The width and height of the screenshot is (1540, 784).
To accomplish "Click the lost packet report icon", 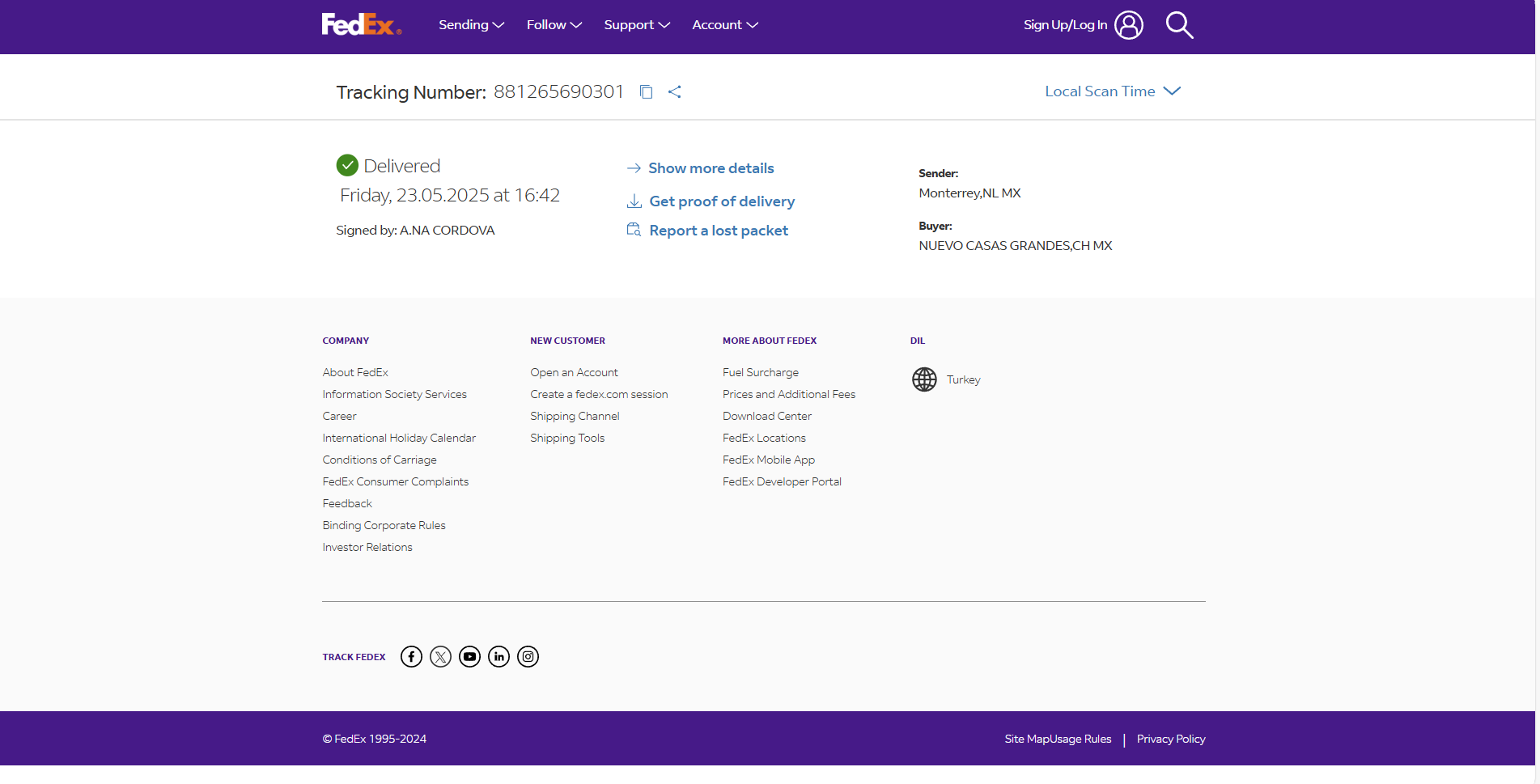I will [x=634, y=230].
